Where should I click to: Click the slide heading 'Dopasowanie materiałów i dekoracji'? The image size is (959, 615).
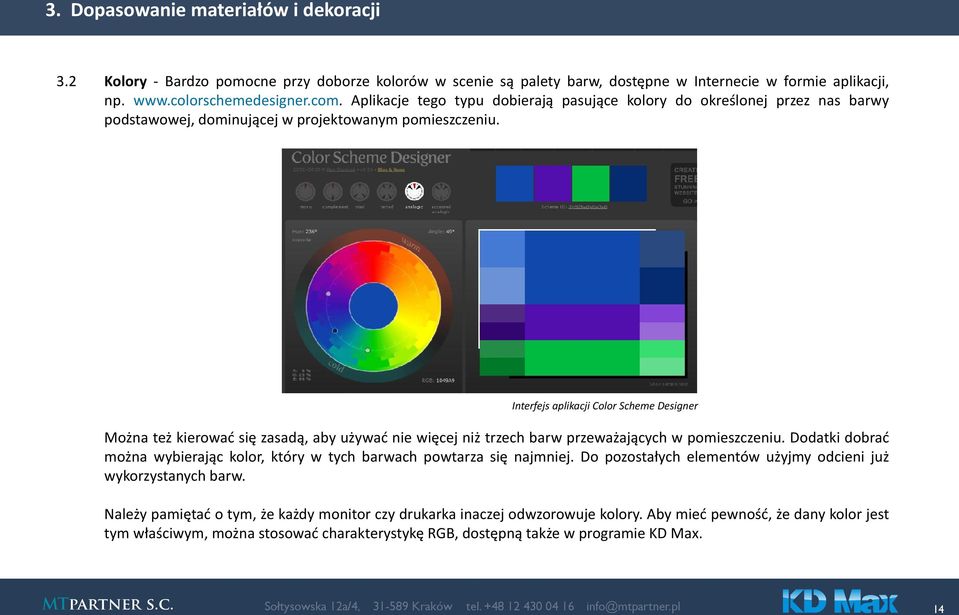(225, 10)
